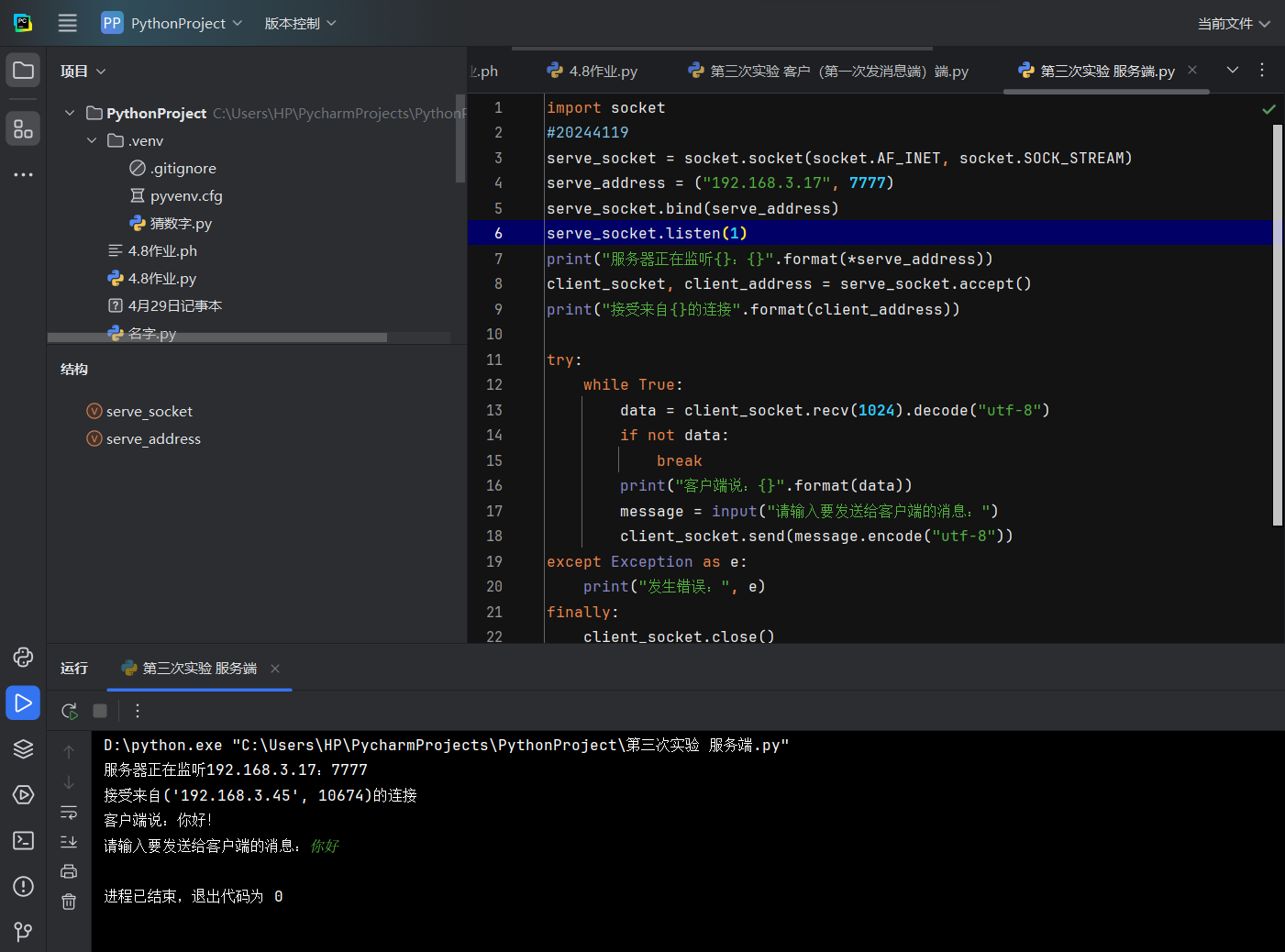Open the Structure tool window icon

[x=23, y=129]
